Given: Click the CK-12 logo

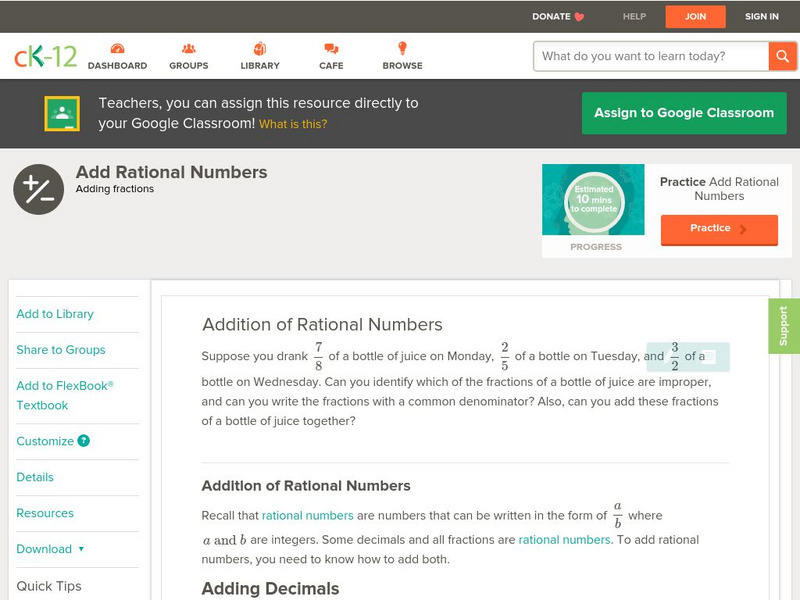Looking at the screenshot, I should (45, 56).
